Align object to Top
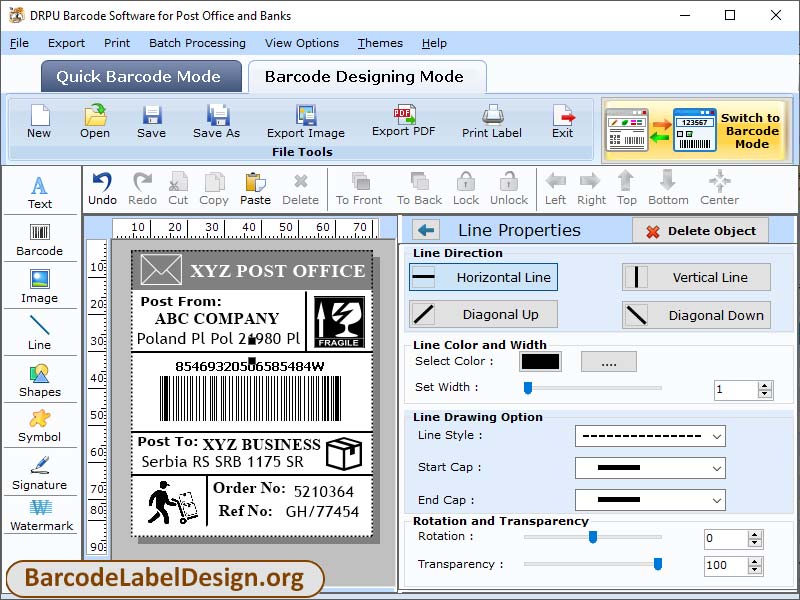Viewport: 800px width, 600px height. (627, 189)
